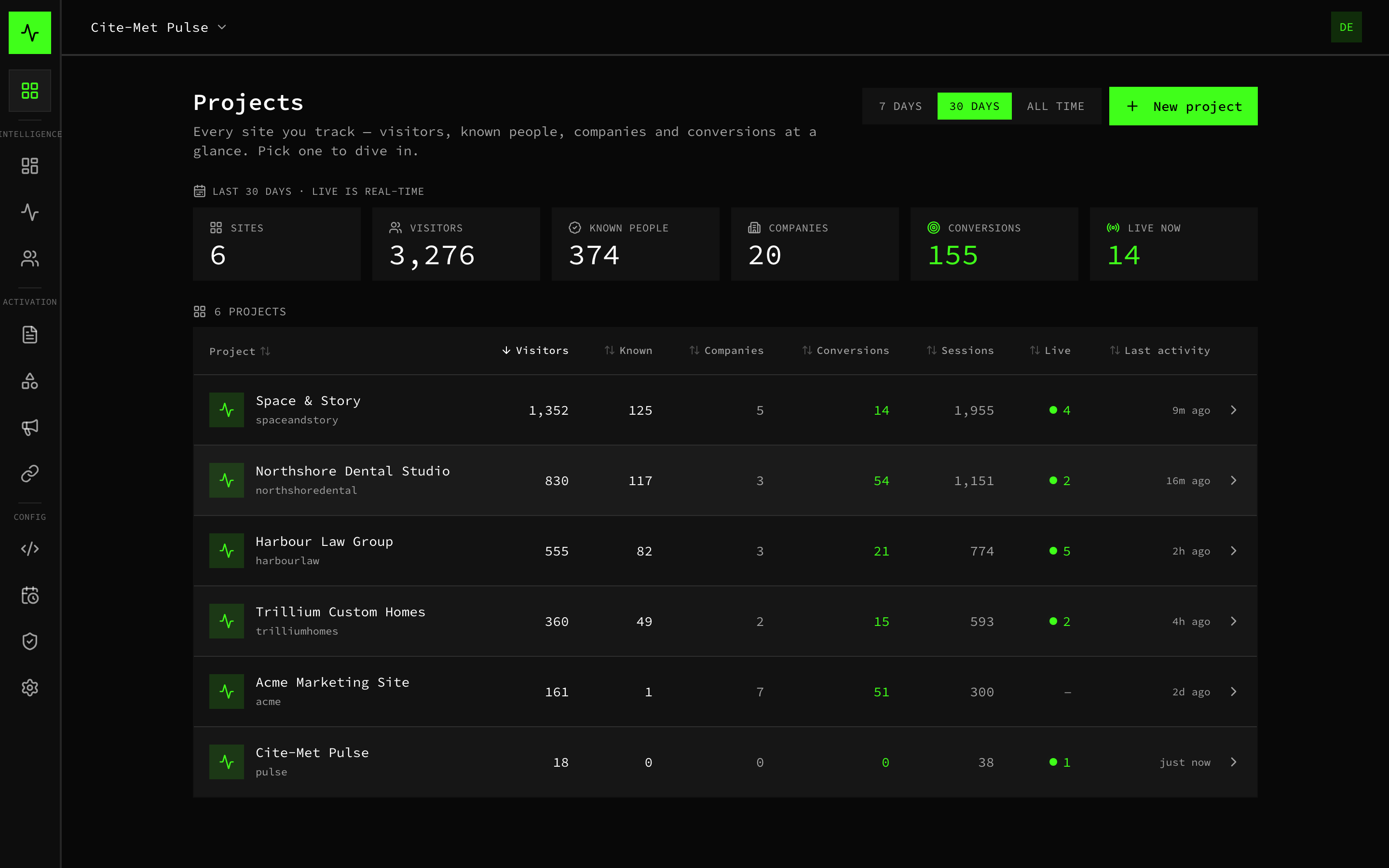Image resolution: width=1389 pixels, height=868 pixels.
Task: Open Acme Marketing Site row chevron
Action: coord(1233,692)
